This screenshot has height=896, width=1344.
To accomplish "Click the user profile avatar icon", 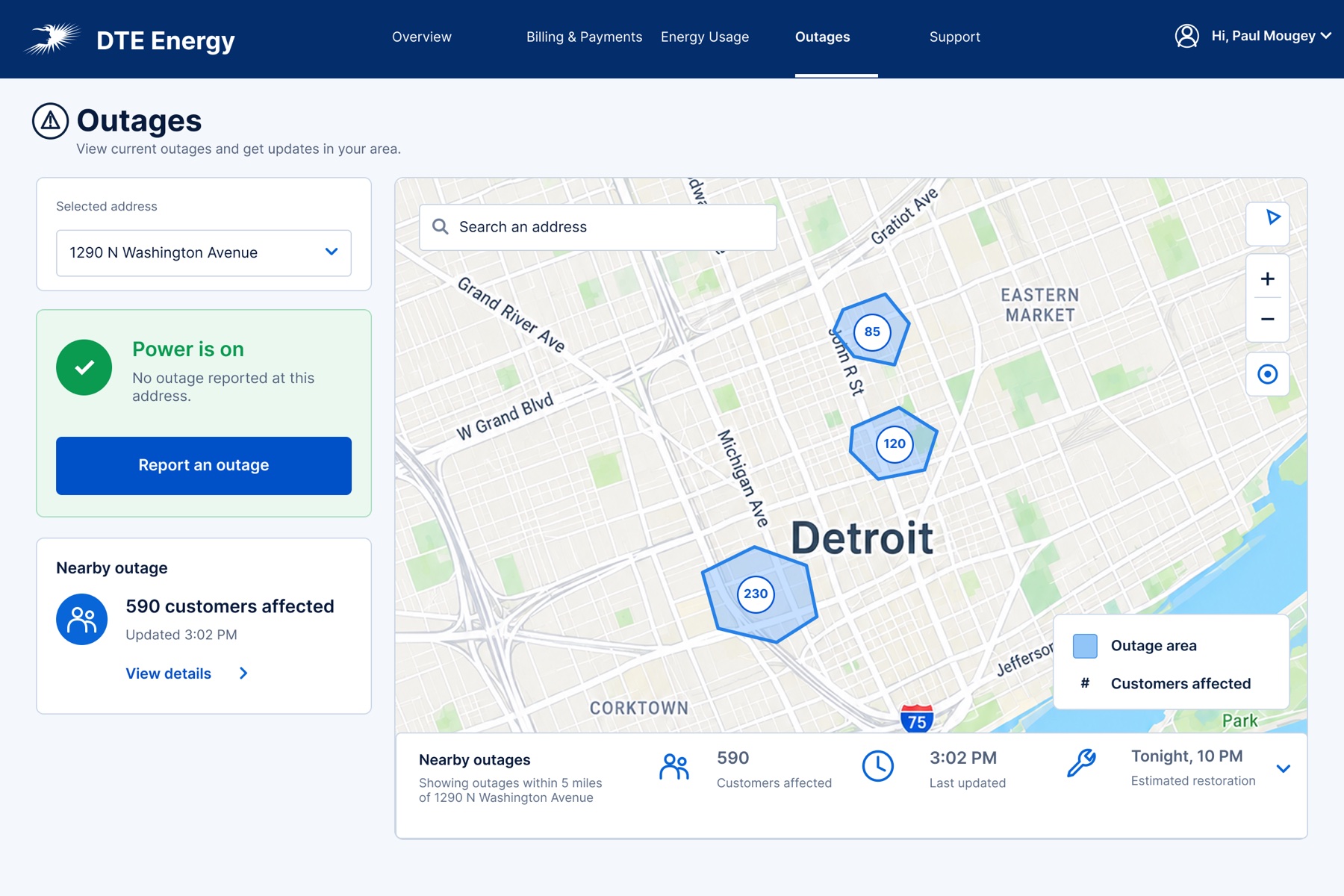I will point(1186,36).
